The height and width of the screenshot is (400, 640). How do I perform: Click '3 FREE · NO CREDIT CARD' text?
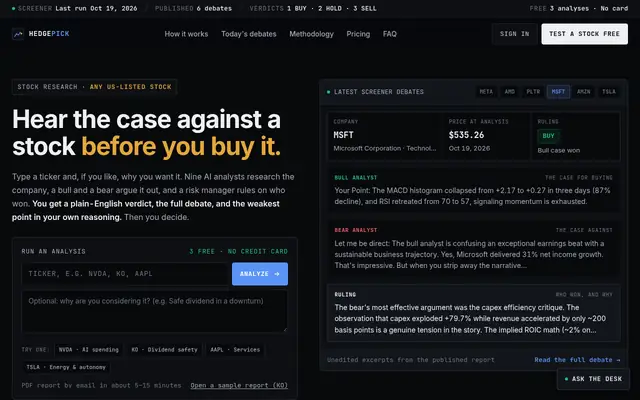(x=238, y=251)
